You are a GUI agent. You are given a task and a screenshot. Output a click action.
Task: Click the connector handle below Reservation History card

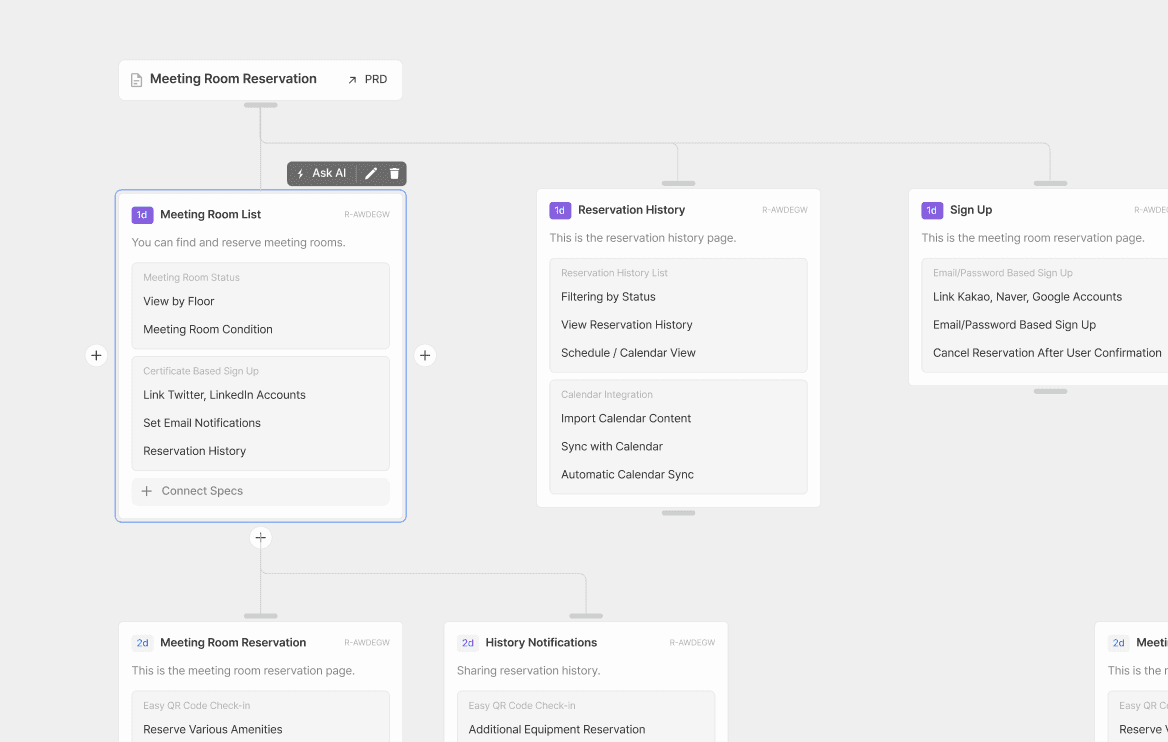[679, 513]
